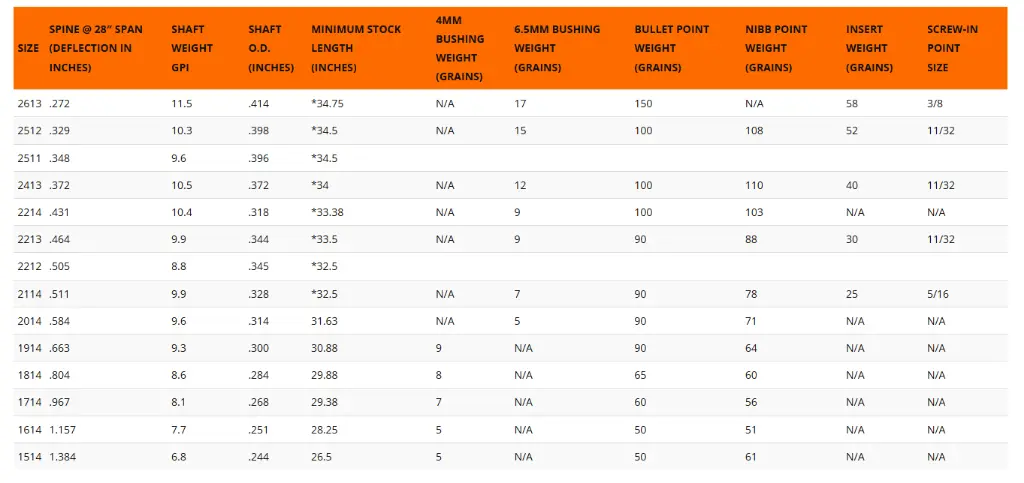The height and width of the screenshot is (483, 1024).
Task: Select the size 2613 row cell
Action: coord(29,103)
